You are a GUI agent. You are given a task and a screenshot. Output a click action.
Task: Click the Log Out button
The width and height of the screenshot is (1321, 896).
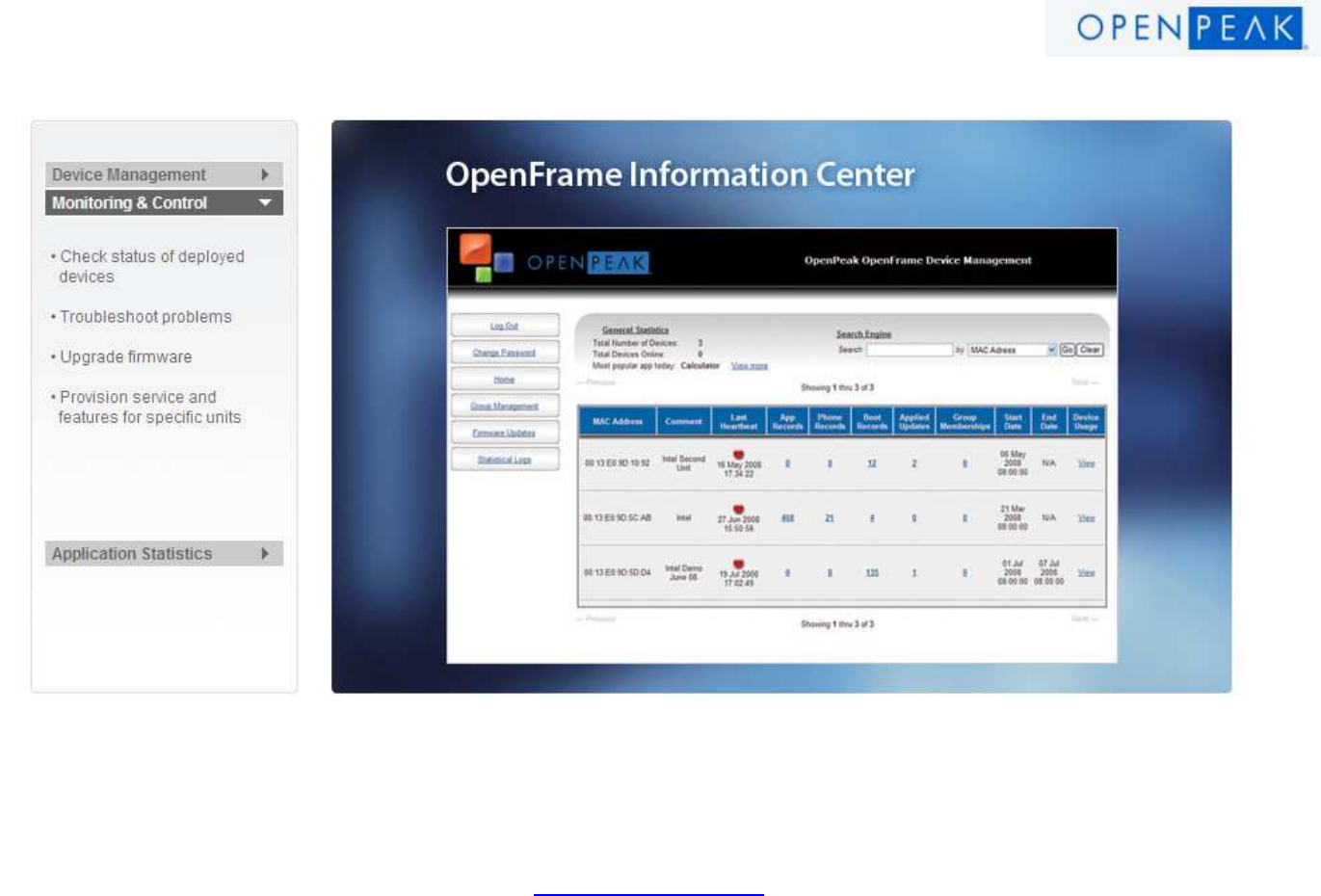pos(505,326)
